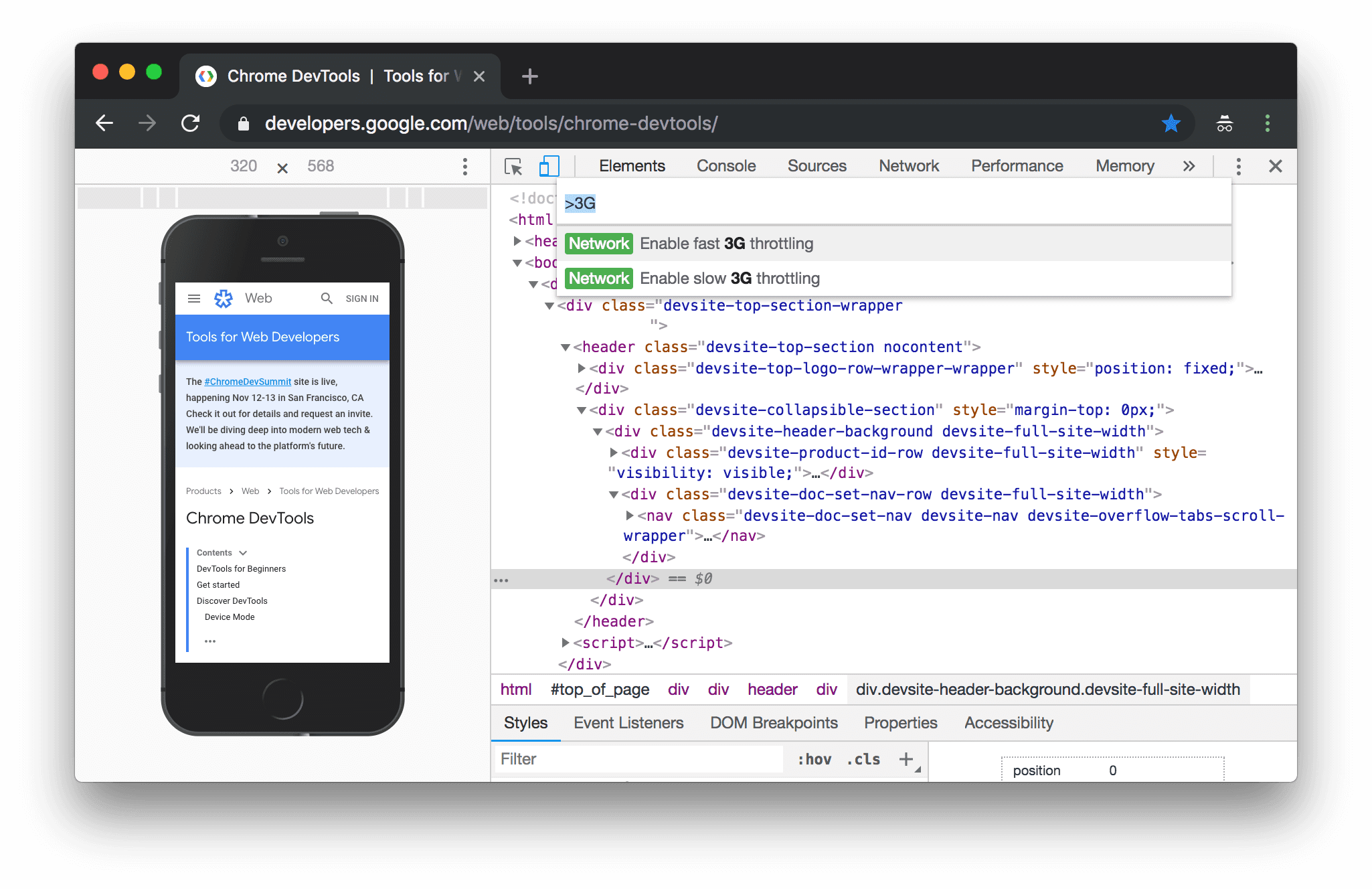Select the Network tab in DevTools
1372x889 pixels.
[x=907, y=165]
